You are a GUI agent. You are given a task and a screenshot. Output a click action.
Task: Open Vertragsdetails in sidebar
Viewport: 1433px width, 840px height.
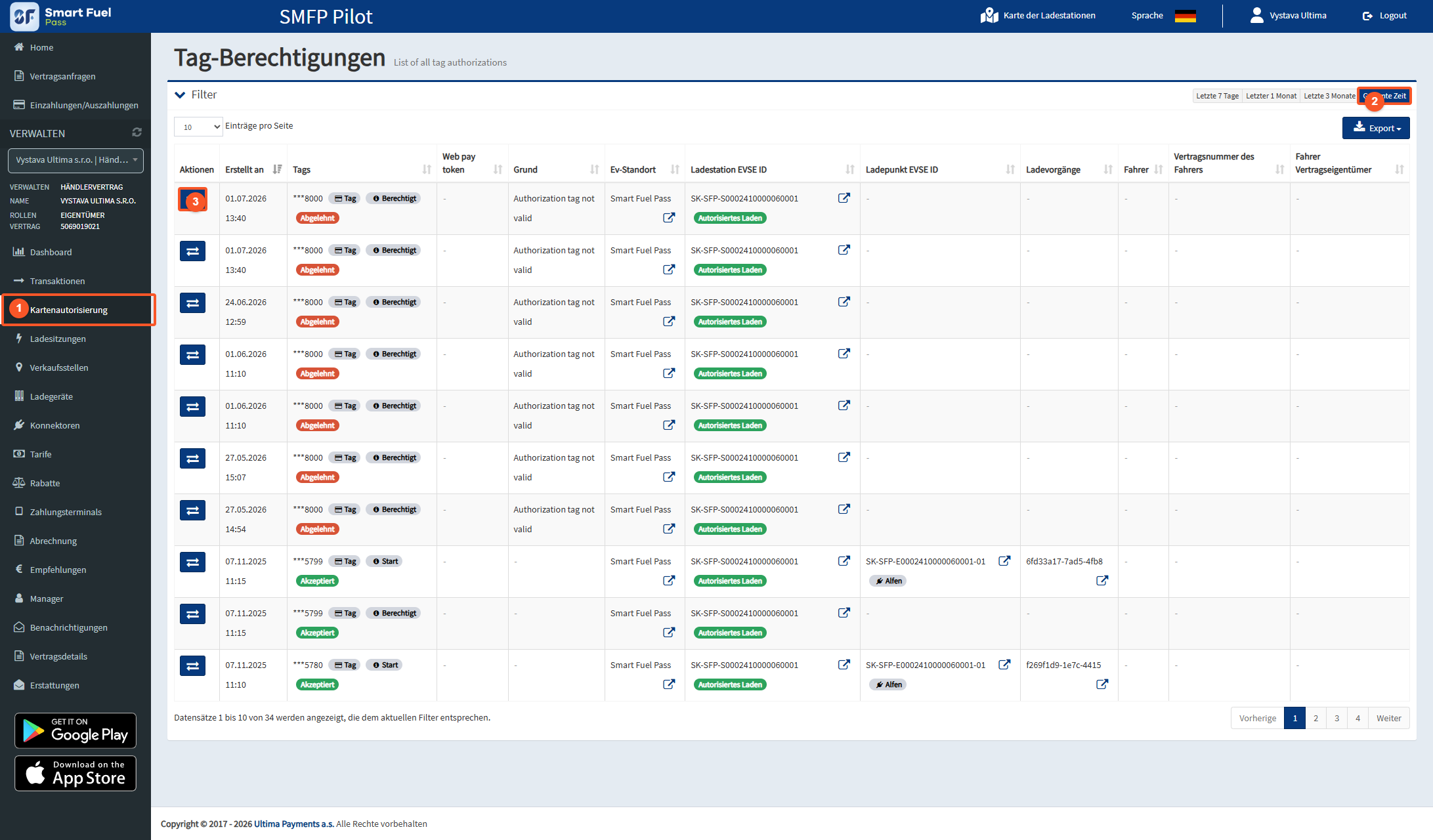pyautogui.click(x=75, y=656)
